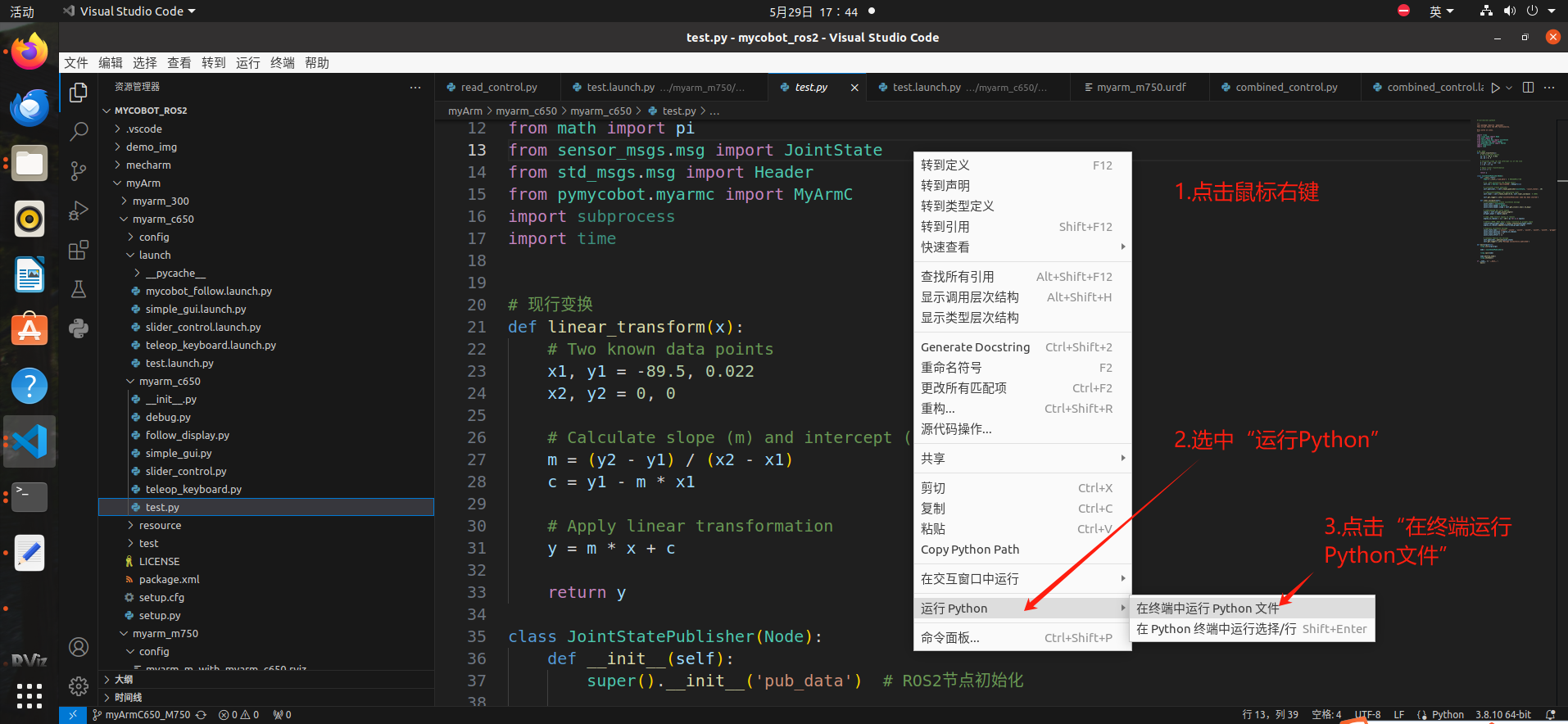Choose 在终端中运行 Python 文件 submenu entry

tap(1251, 608)
